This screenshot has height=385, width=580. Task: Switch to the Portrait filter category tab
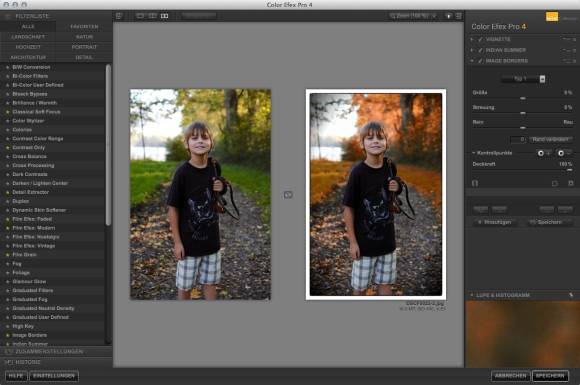84,47
